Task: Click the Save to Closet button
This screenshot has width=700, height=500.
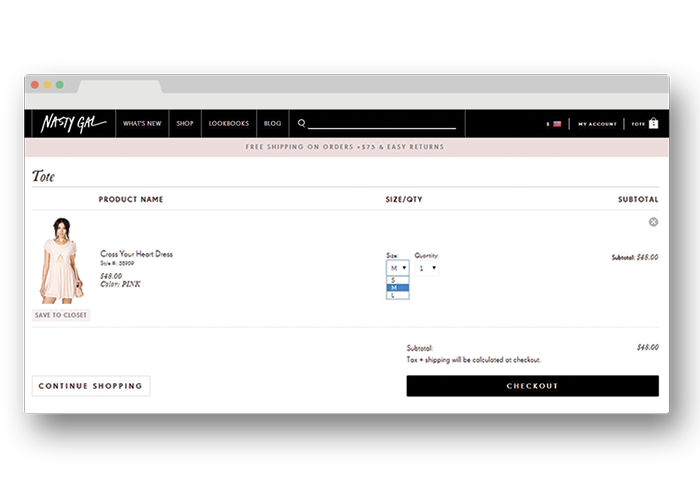Action: pos(61,315)
